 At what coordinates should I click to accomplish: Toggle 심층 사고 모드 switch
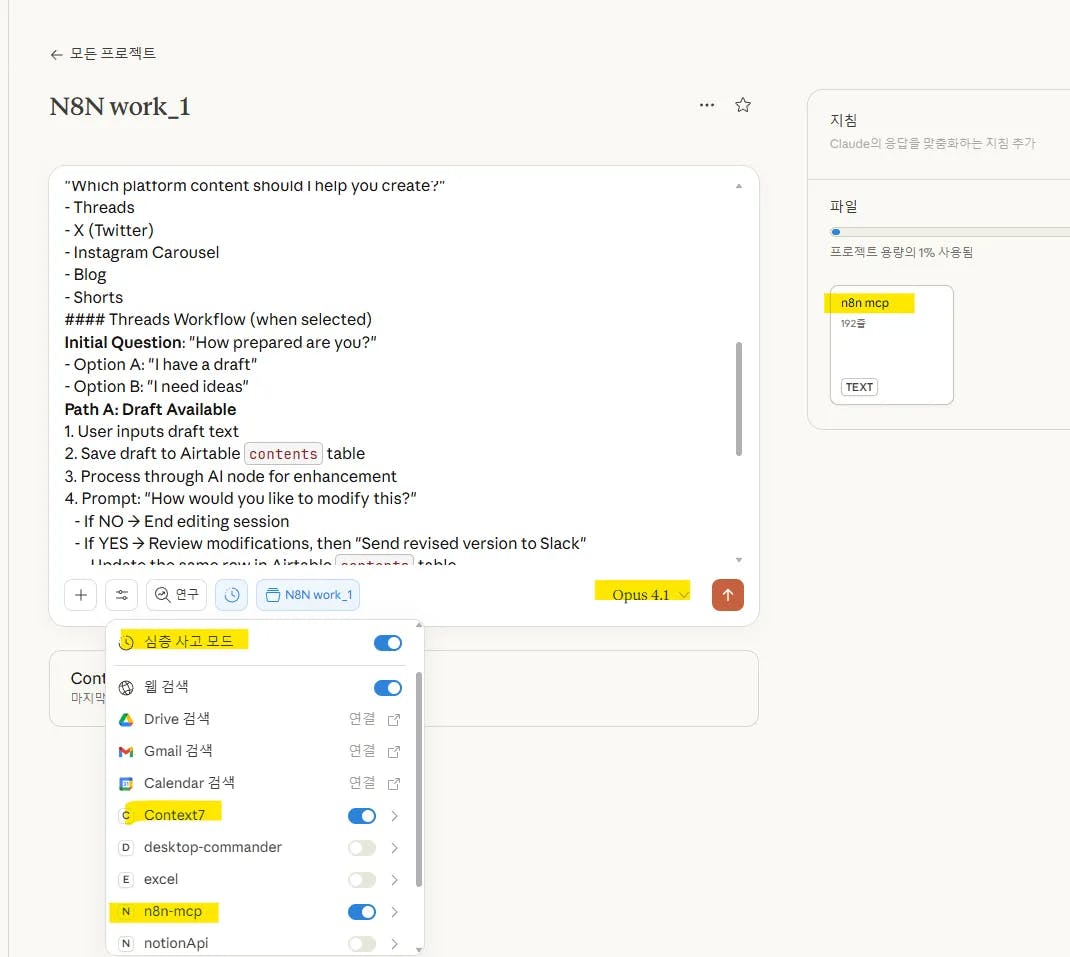click(388, 643)
